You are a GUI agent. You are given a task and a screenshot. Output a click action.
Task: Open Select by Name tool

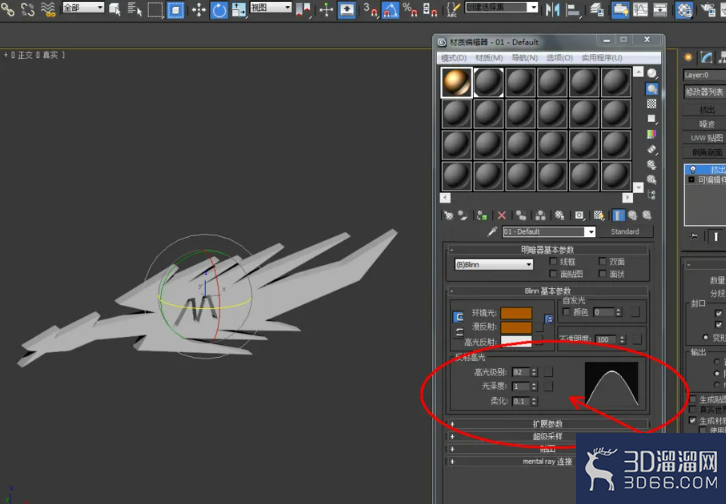(135, 9)
